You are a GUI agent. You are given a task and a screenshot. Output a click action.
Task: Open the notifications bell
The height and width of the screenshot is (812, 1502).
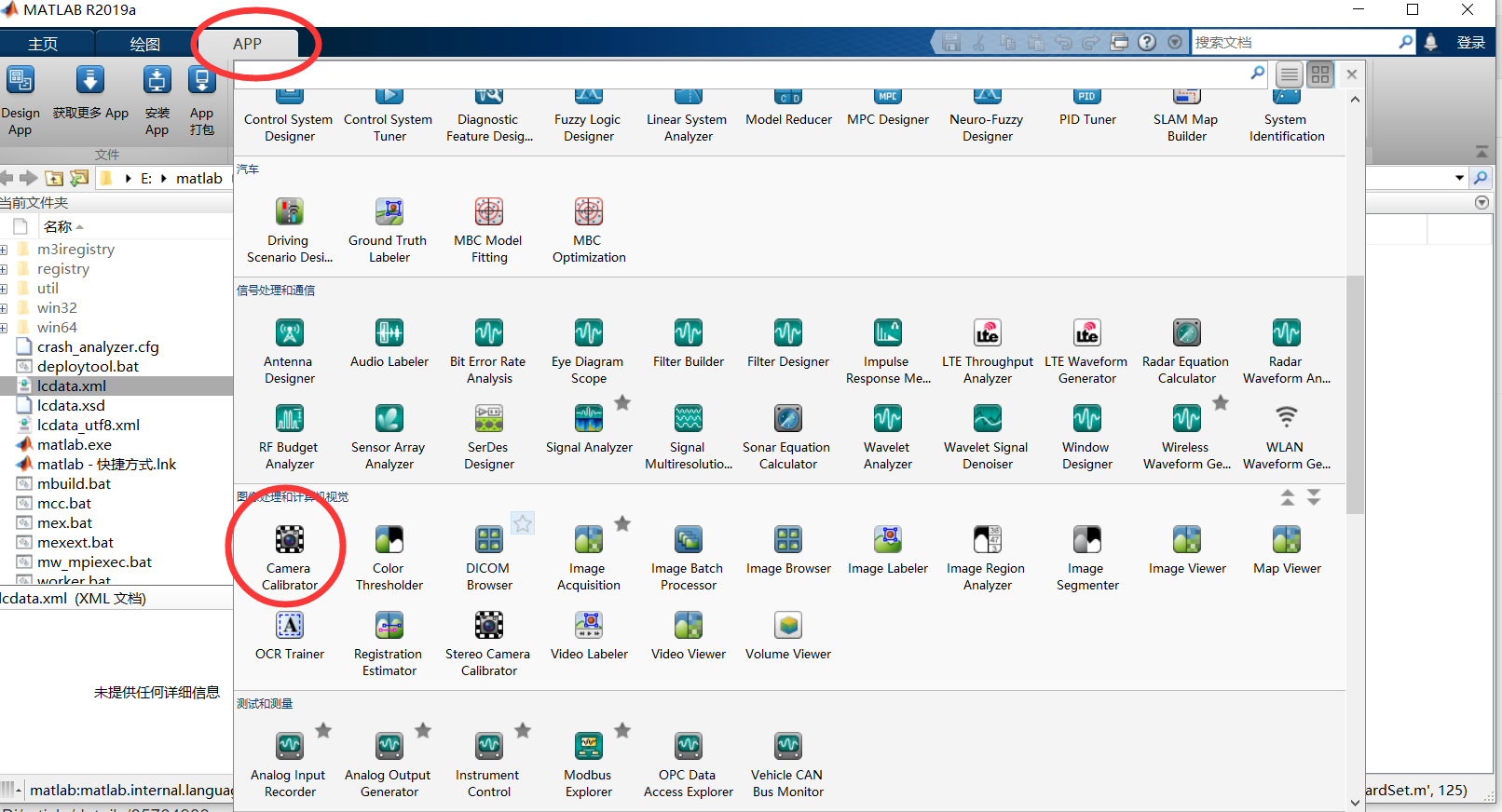1430,42
